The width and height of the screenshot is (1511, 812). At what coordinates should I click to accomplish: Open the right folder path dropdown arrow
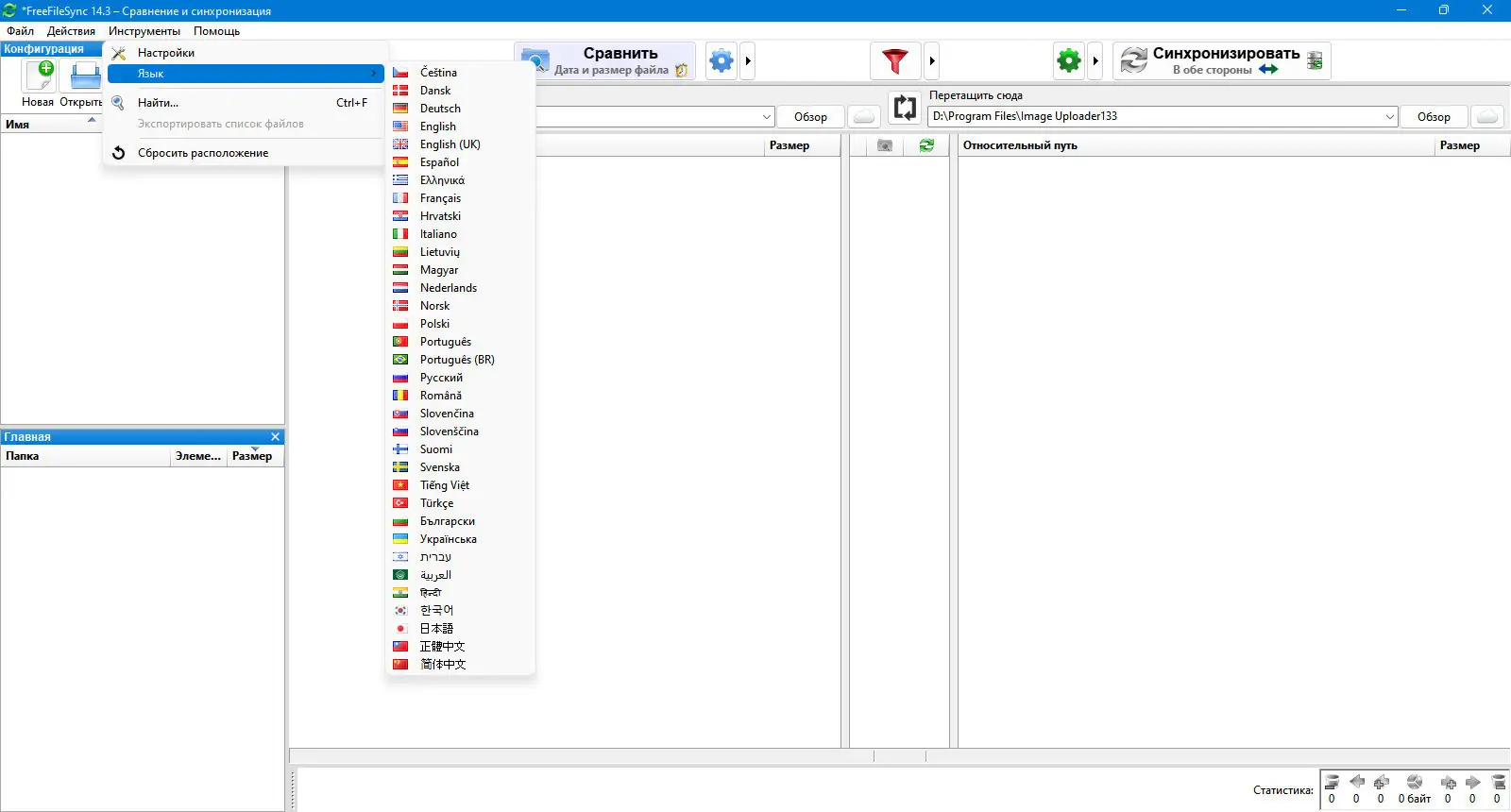pos(1390,117)
